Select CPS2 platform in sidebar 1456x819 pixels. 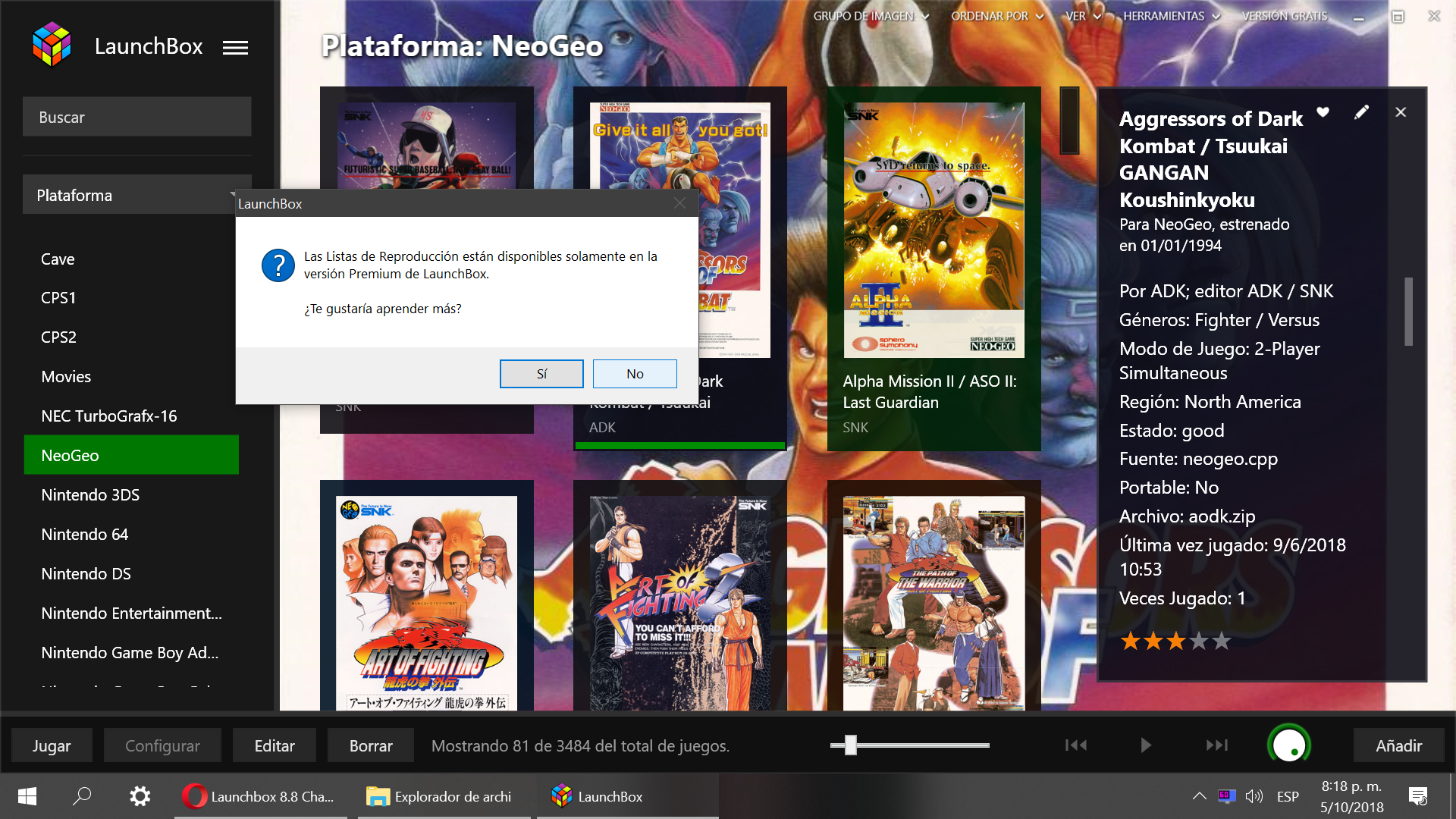click(131, 337)
